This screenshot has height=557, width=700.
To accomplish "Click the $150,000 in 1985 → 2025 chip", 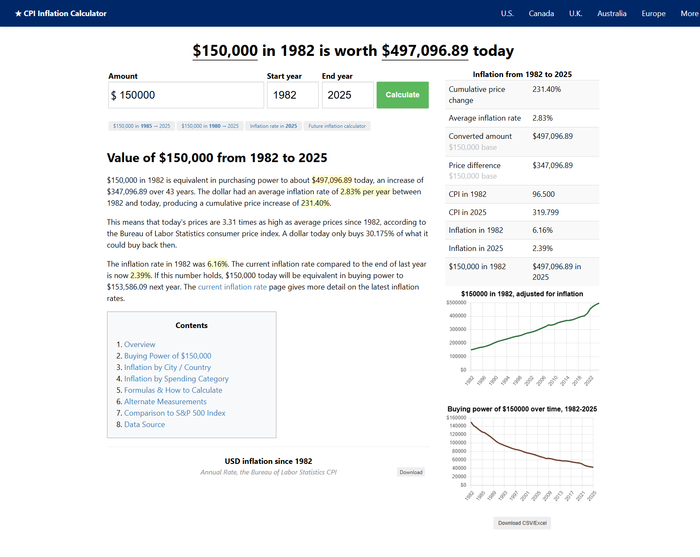I will [141, 126].
